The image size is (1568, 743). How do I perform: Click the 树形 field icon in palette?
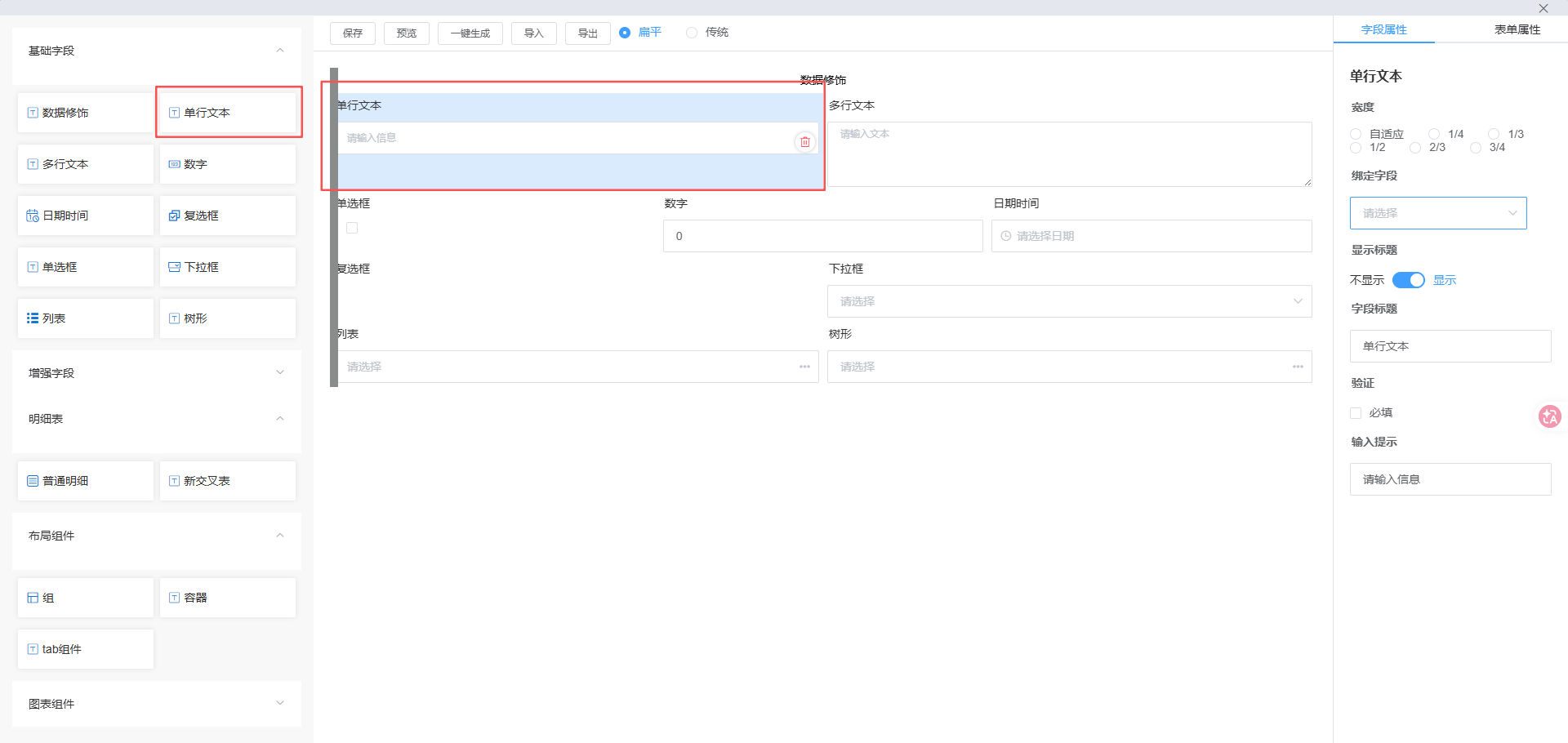coord(174,318)
